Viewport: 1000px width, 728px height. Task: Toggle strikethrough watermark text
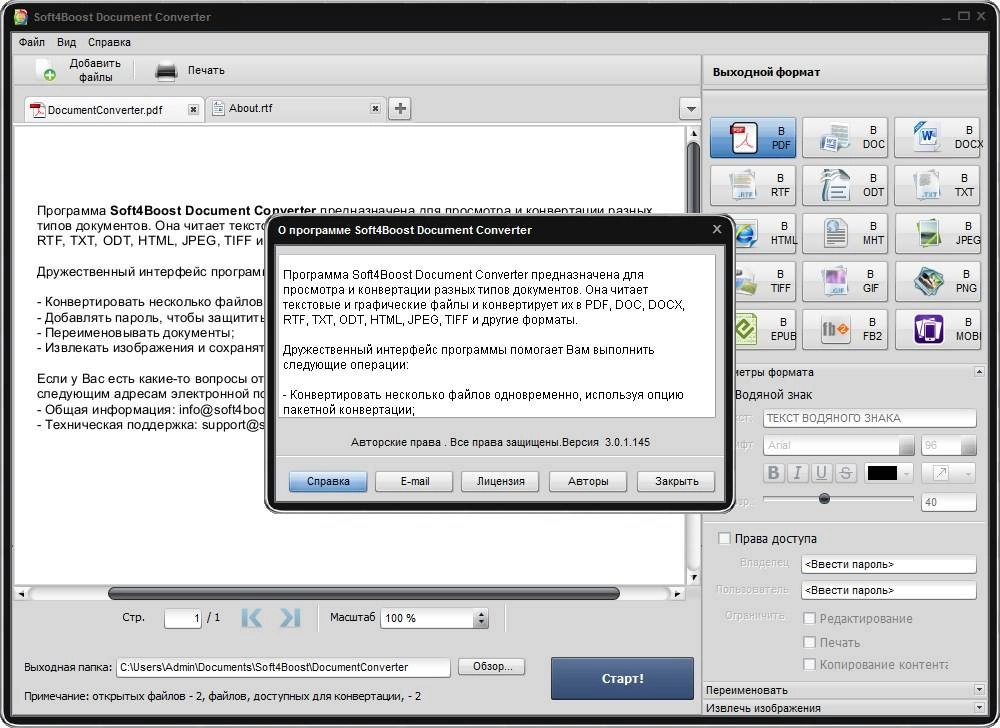click(x=846, y=472)
